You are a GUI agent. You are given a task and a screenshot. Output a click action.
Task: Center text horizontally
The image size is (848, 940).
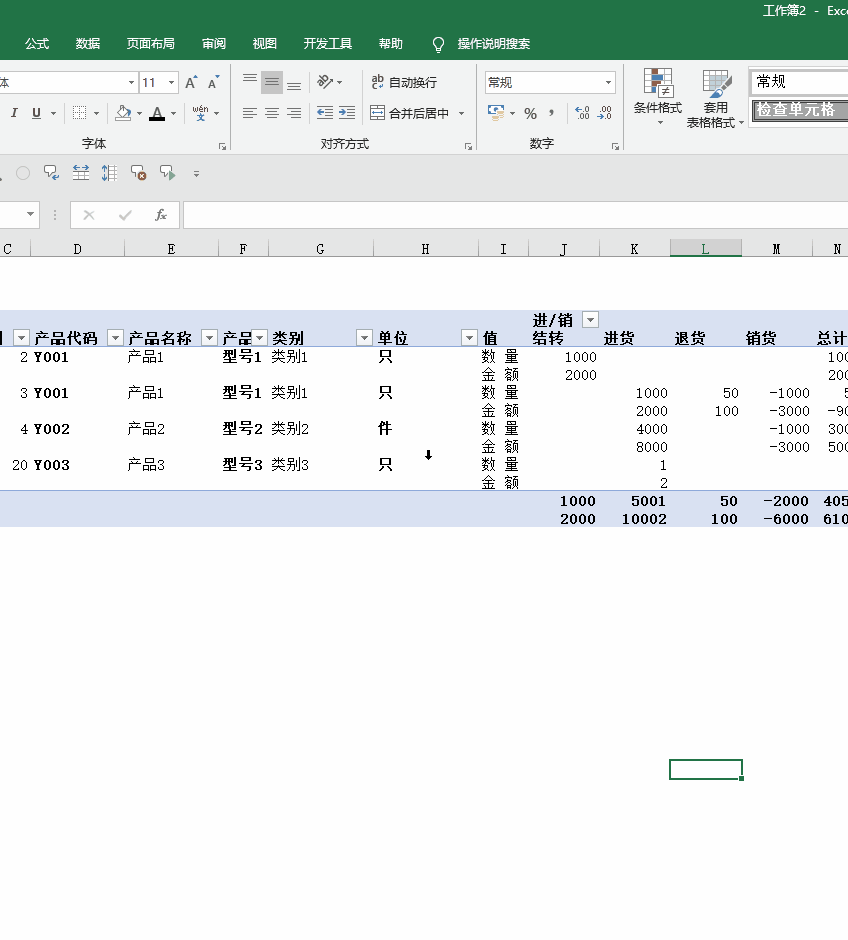272,113
